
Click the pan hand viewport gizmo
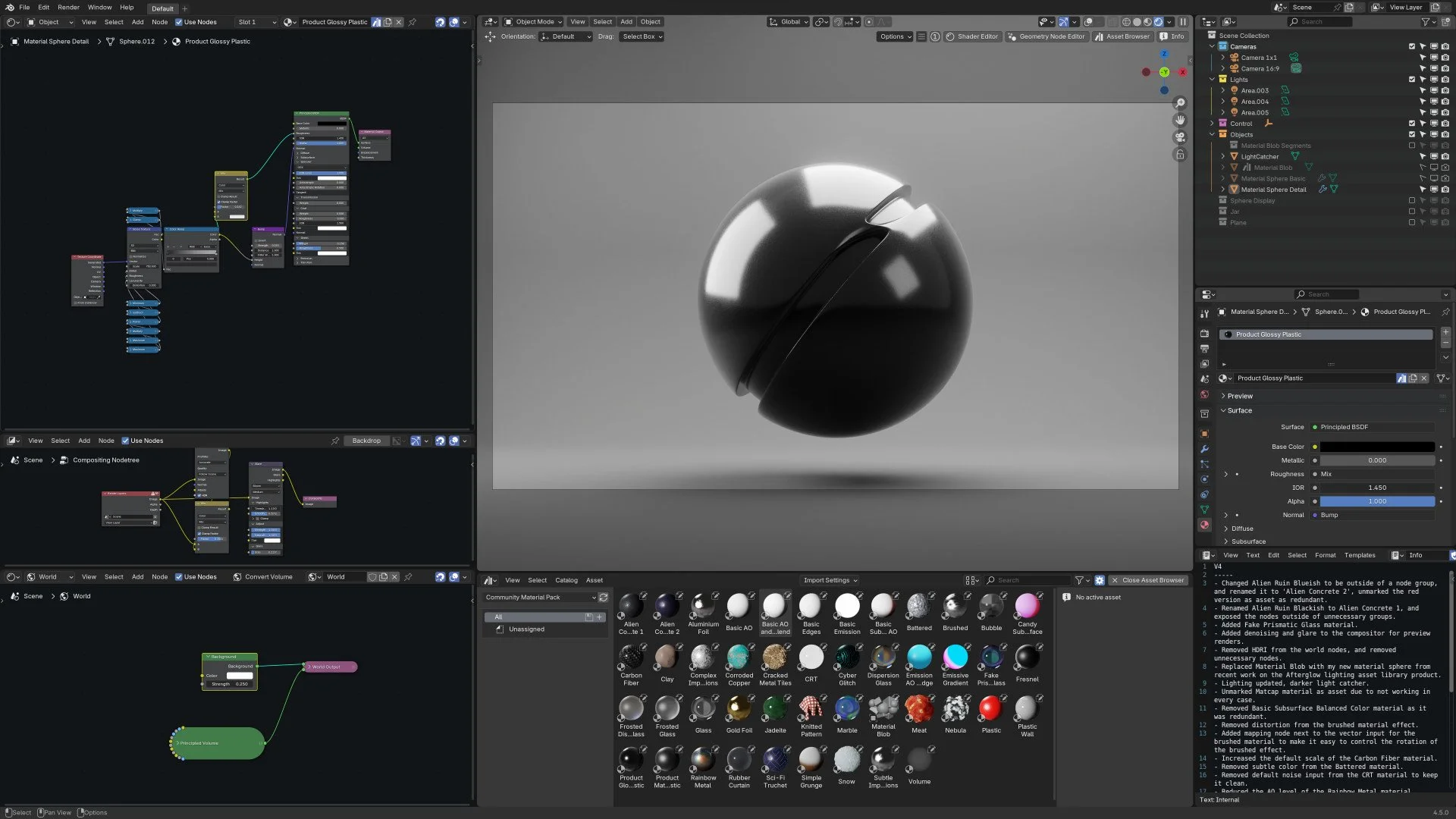(x=1180, y=120)
